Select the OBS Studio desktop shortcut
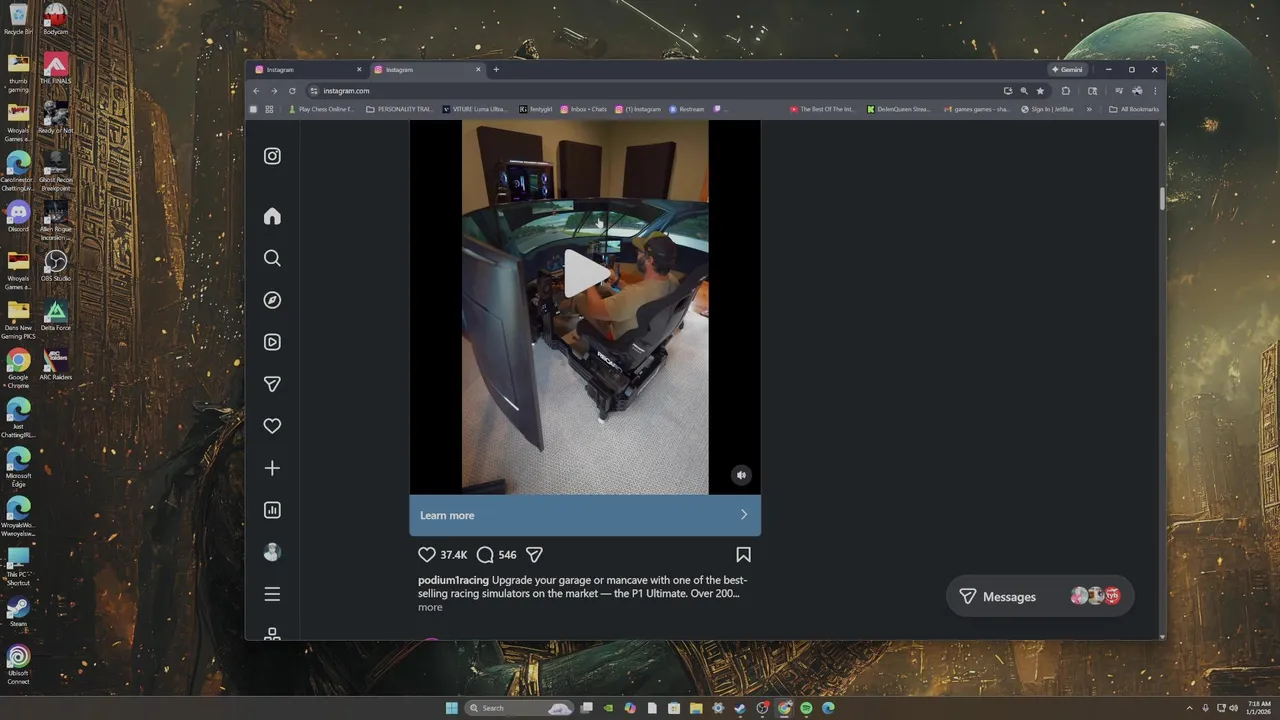Screen dimensions: 1280x720 click(56, 265)
